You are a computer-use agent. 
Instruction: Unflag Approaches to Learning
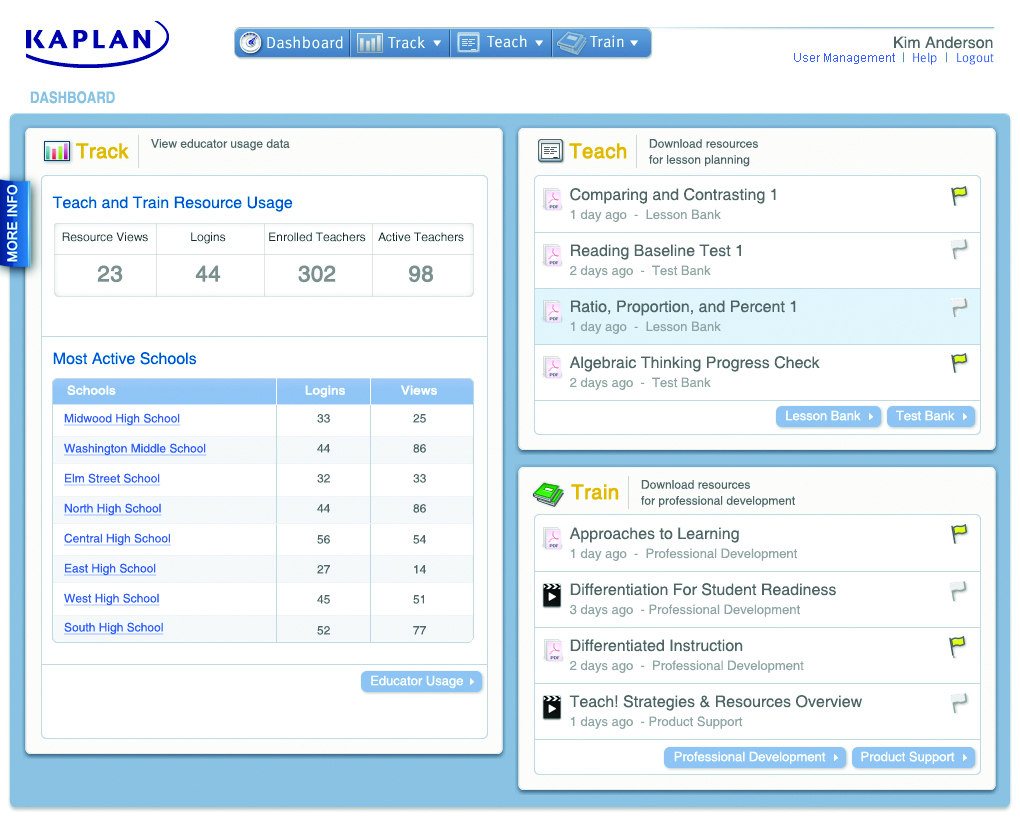coord(958,534)
